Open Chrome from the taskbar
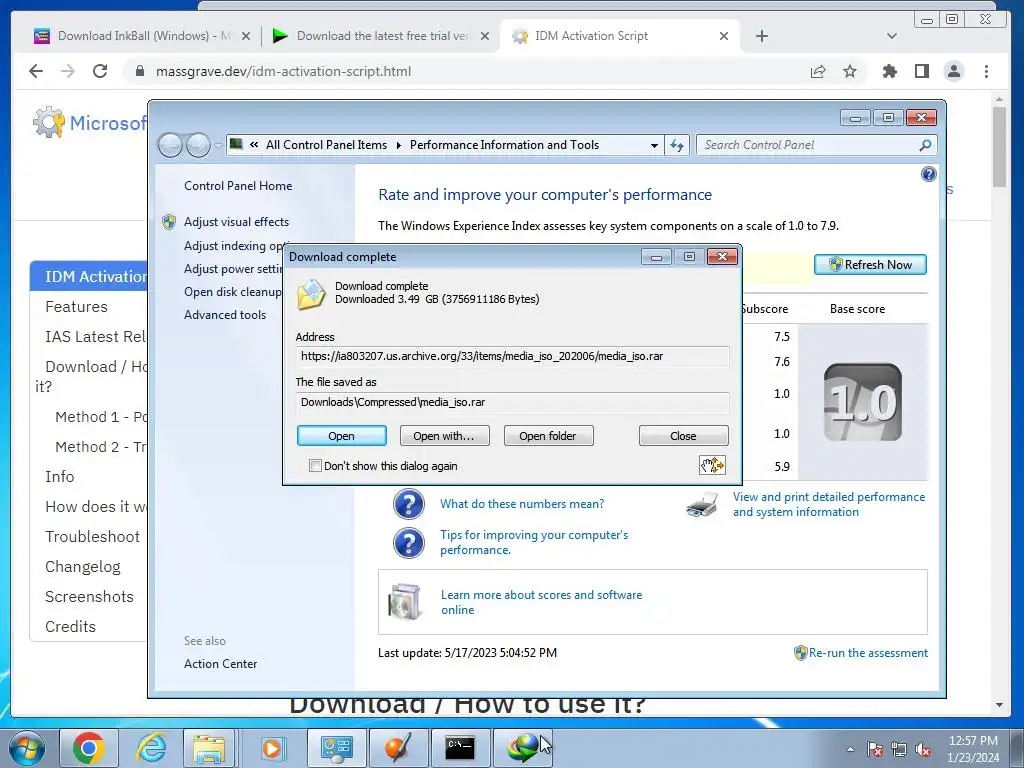1024x768 pixels. [x=88, y=748]
